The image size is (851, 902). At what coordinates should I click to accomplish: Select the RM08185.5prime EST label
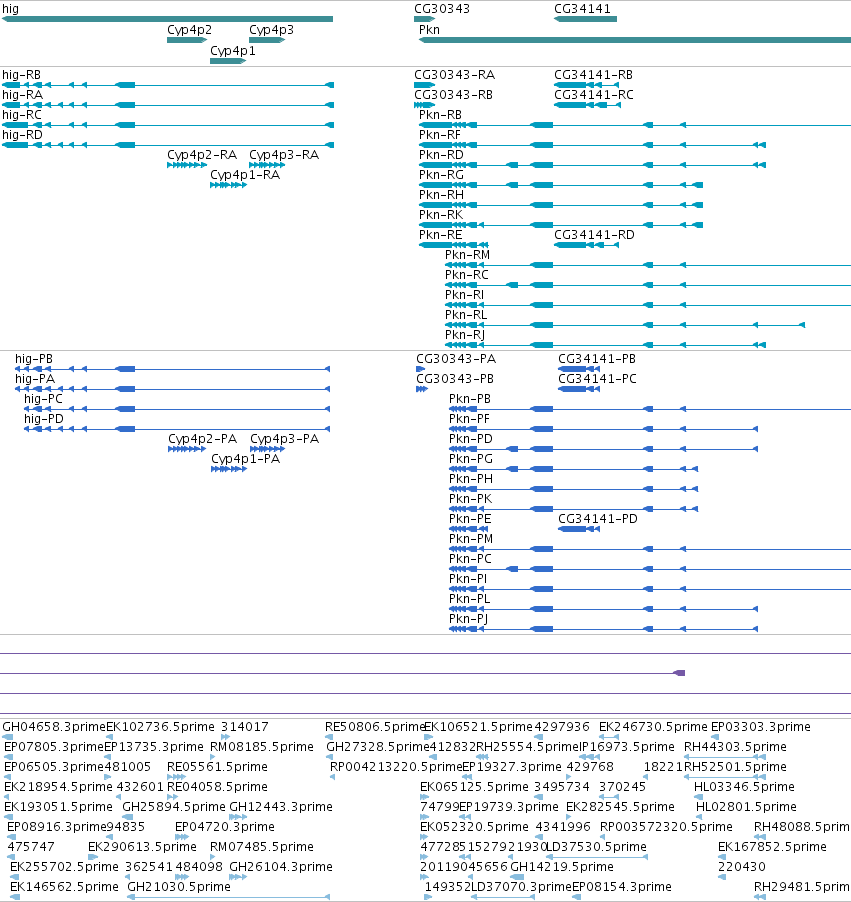pyautogui.click(x=262, y=747)
